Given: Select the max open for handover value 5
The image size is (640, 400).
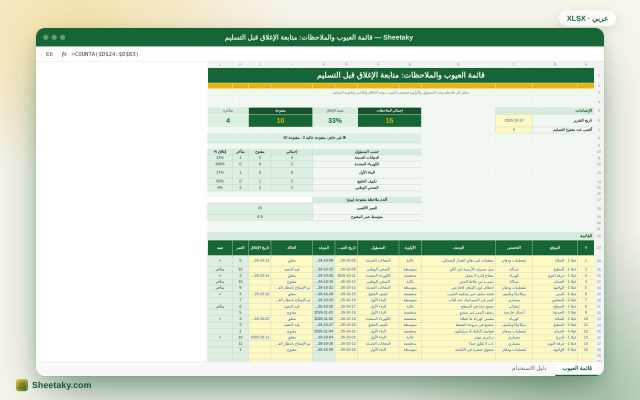Looking at the screenshot, I should (x=514, y=130).
